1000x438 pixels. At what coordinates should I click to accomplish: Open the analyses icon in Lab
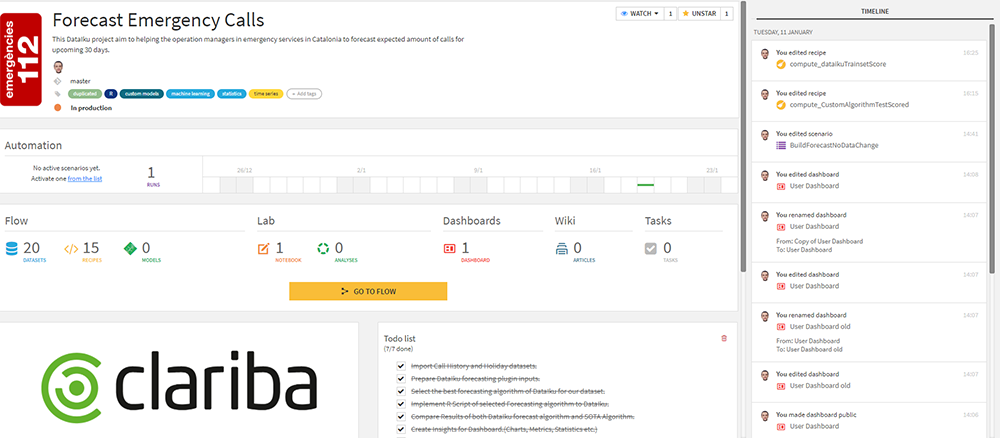coord(323,249)
